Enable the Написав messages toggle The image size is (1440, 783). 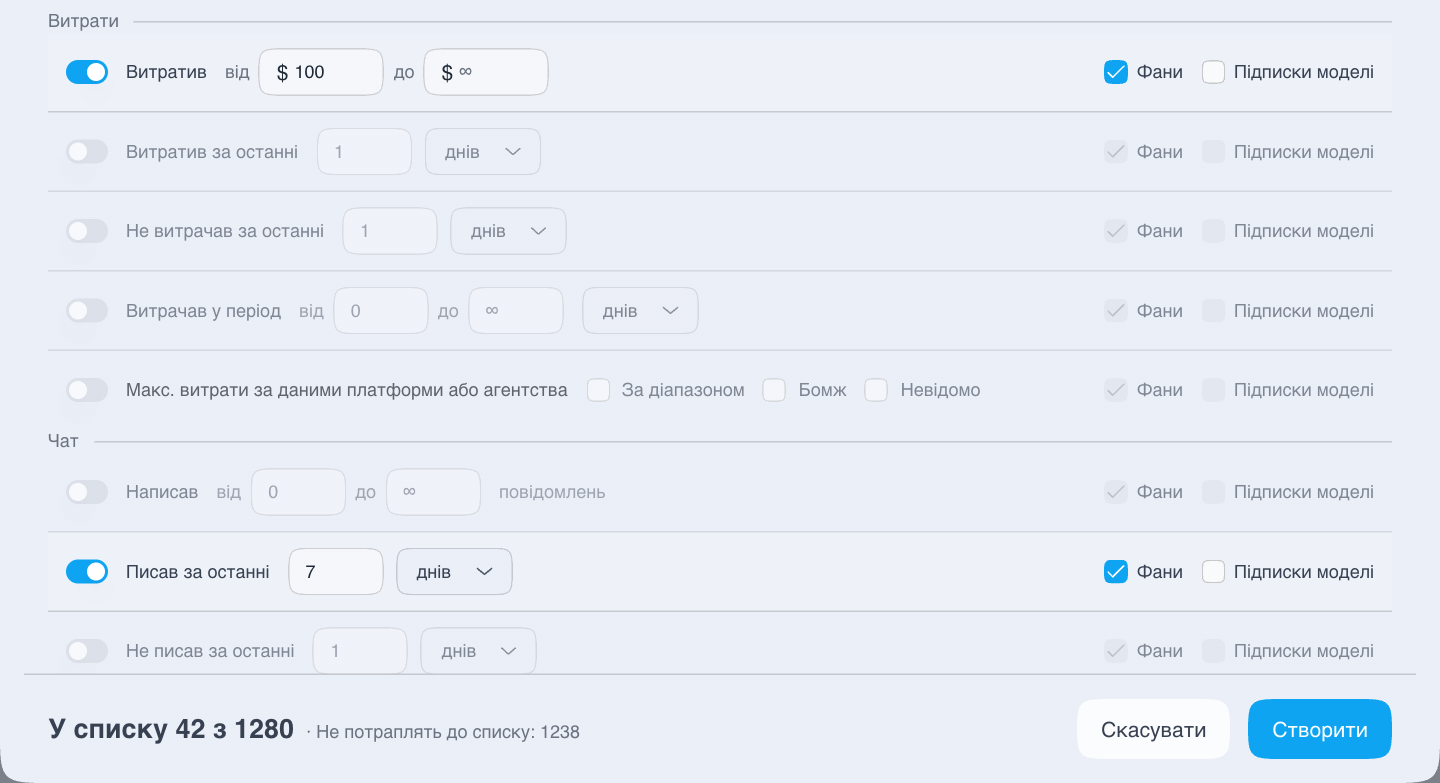(87, 492)
